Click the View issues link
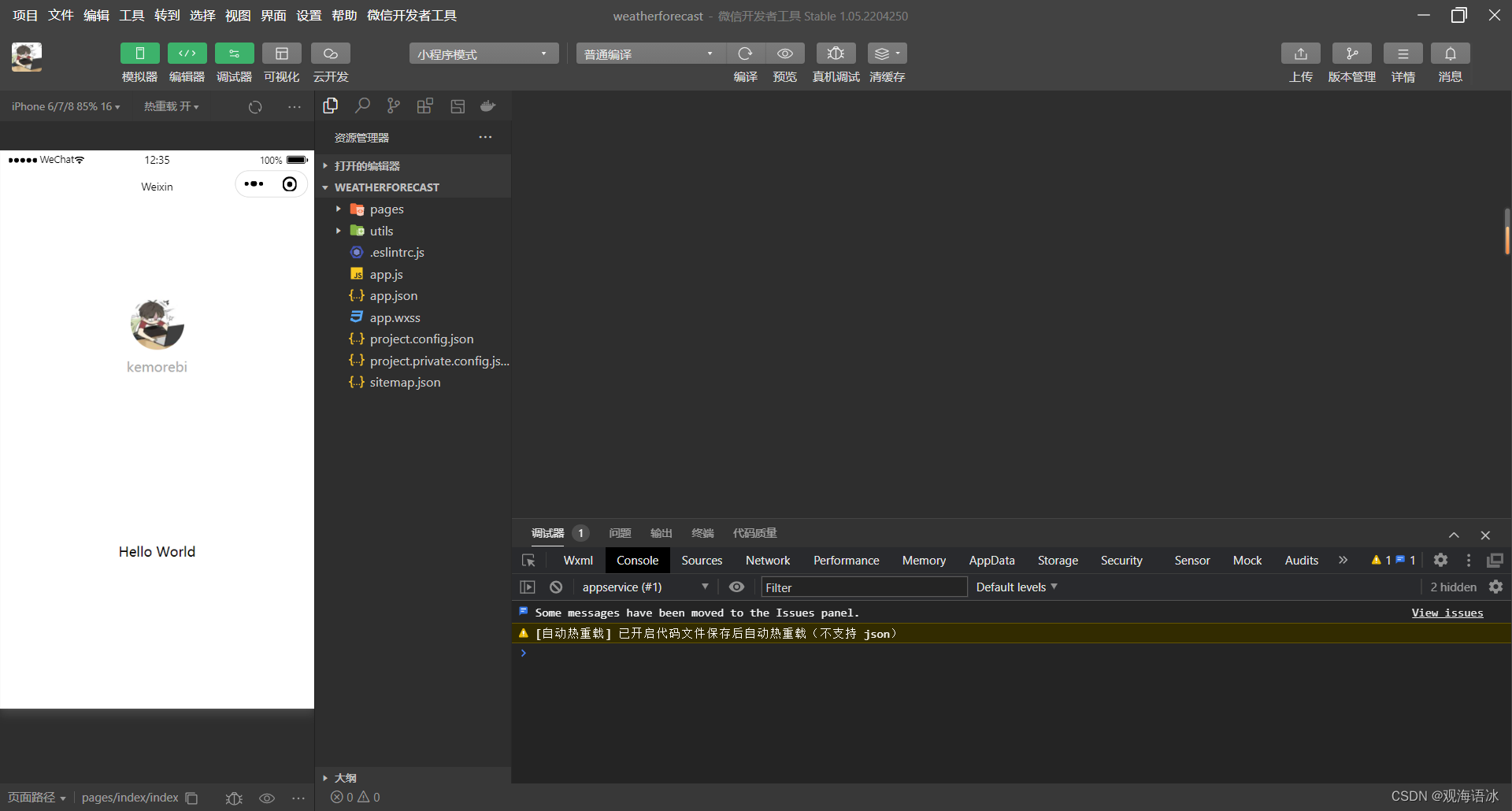This screenshot has height=811, width=1512. point(1447,613)
